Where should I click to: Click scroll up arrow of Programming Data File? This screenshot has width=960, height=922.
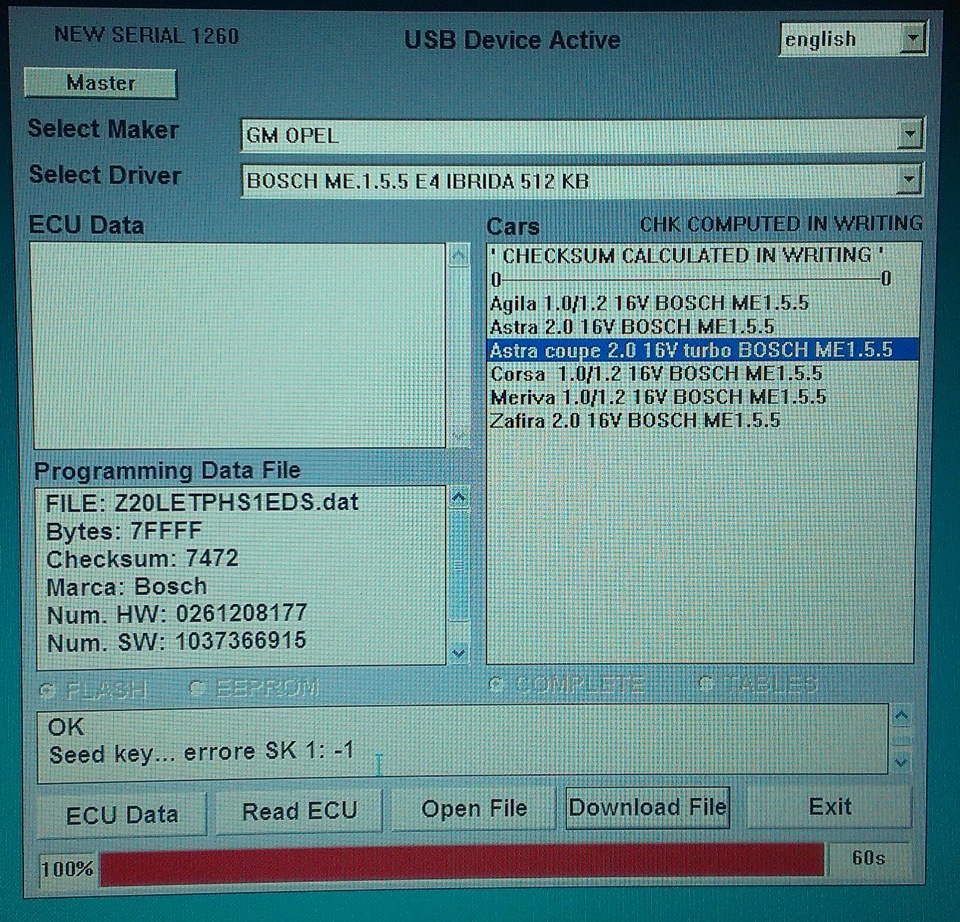459,498
